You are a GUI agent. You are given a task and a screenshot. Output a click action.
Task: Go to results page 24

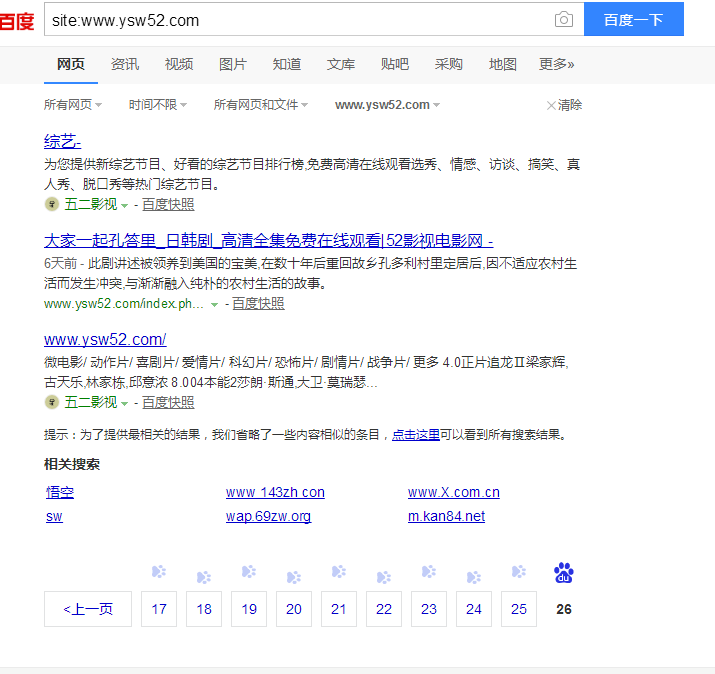tap(474, 609)
